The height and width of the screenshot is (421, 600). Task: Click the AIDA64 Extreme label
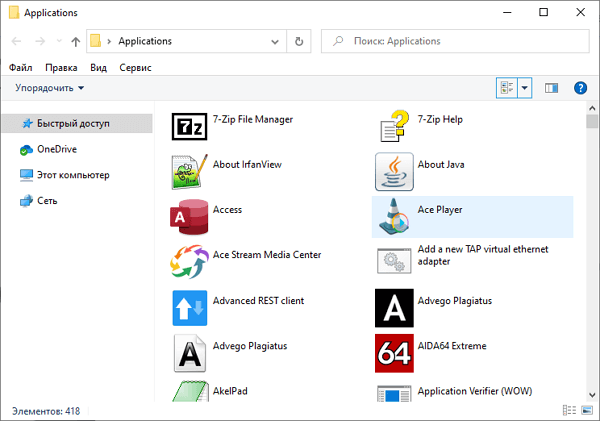coord(452,346)
